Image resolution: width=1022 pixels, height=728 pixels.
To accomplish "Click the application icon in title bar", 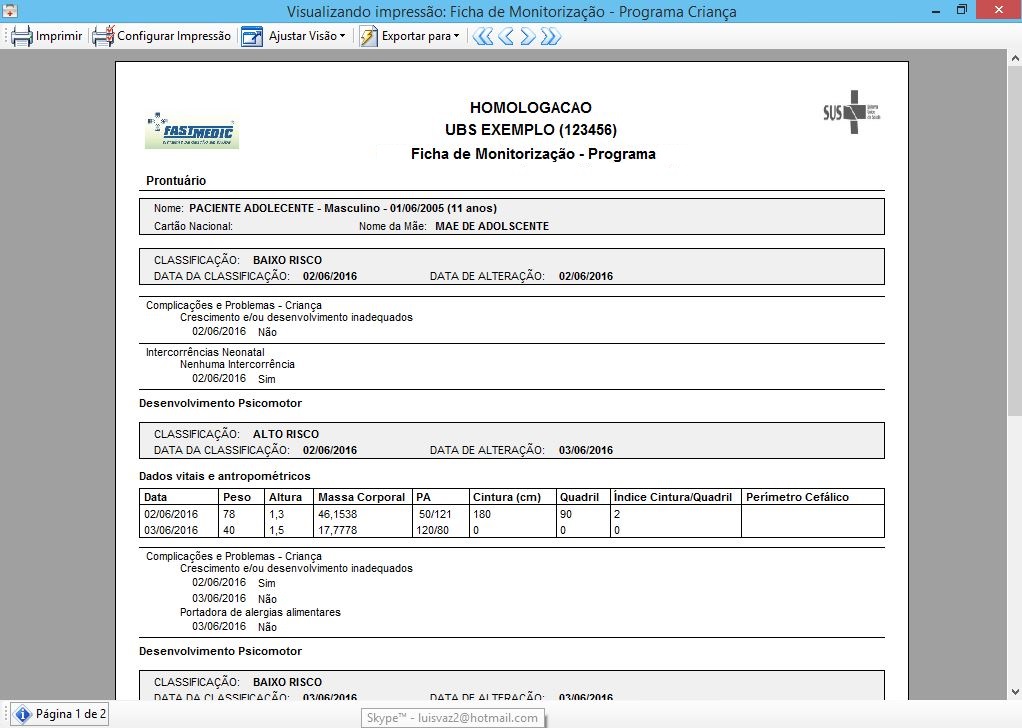I will pyautogui.click(x=10, y=10).
